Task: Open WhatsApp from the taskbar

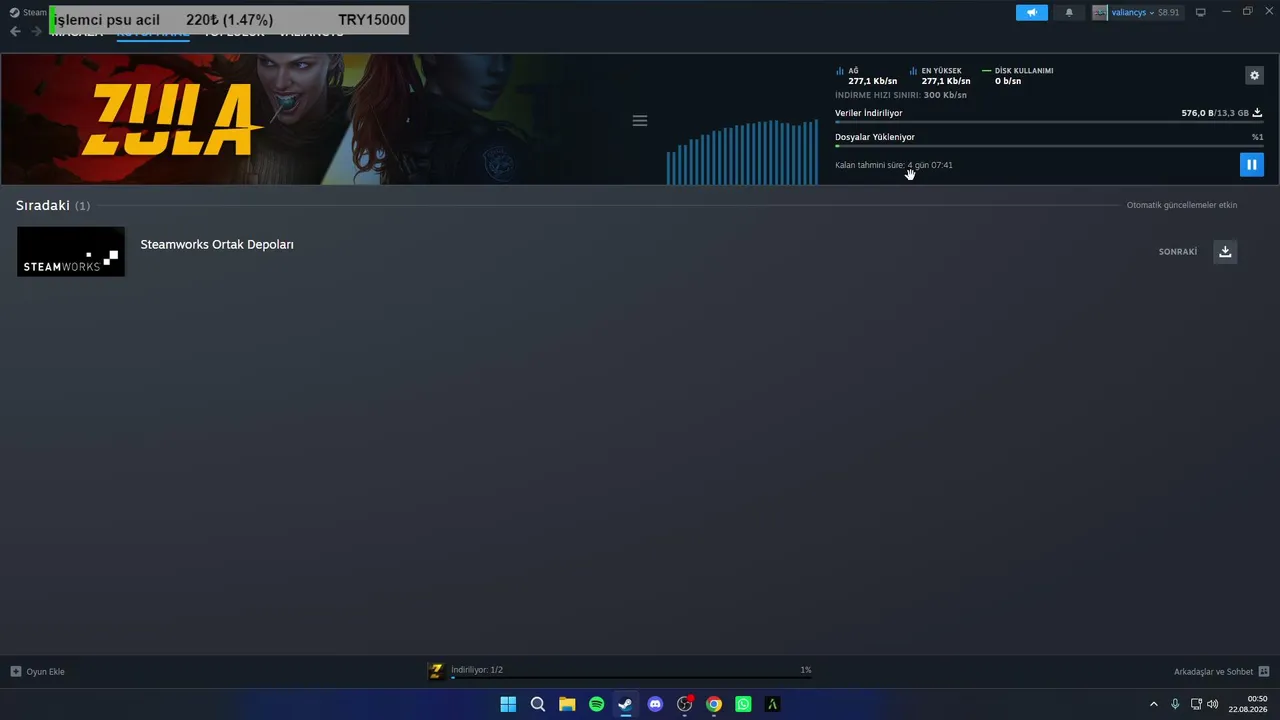Action: click(x=743, y=704)
